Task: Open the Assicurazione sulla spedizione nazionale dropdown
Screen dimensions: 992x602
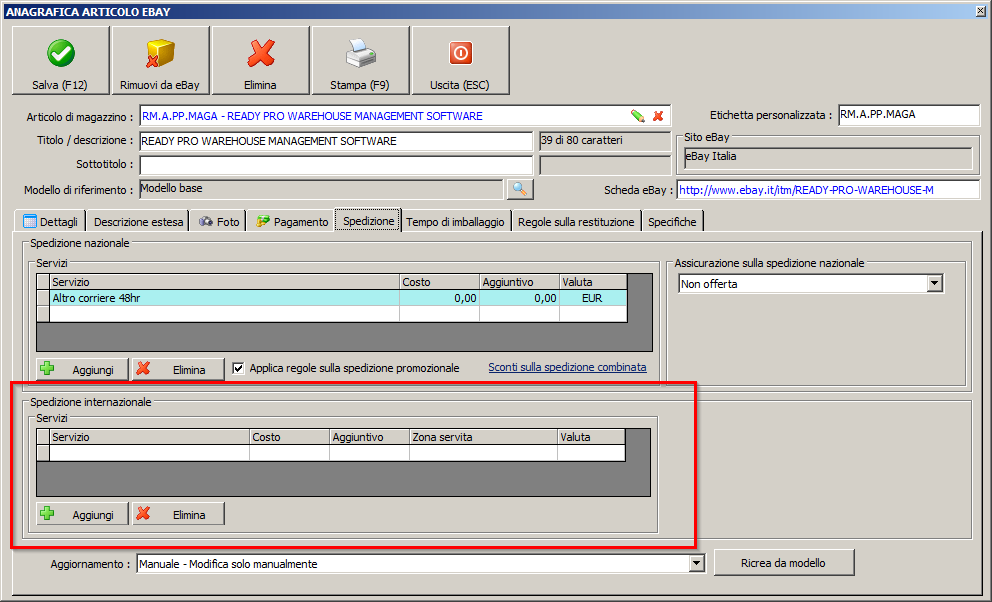Action: [934, 283]
